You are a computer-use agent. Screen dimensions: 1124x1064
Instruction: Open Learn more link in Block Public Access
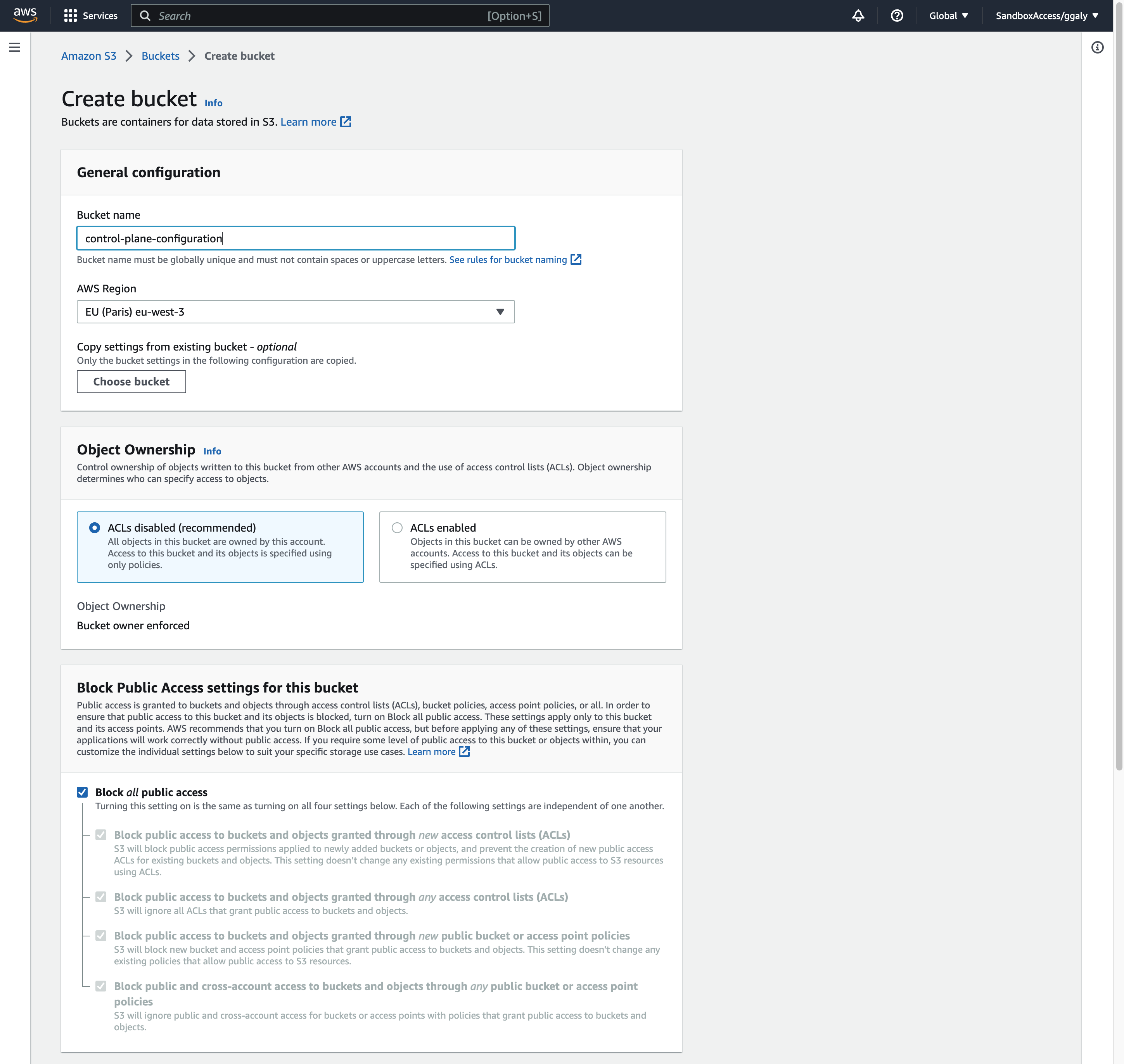(438, 752)
